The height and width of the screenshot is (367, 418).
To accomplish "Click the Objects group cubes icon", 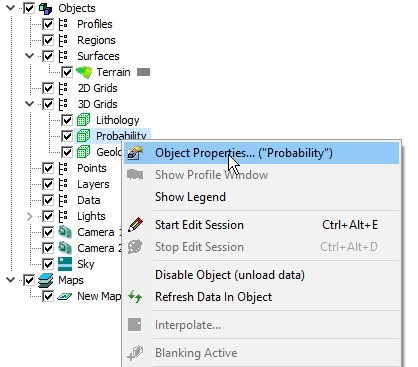I will (x=46, y=8).
